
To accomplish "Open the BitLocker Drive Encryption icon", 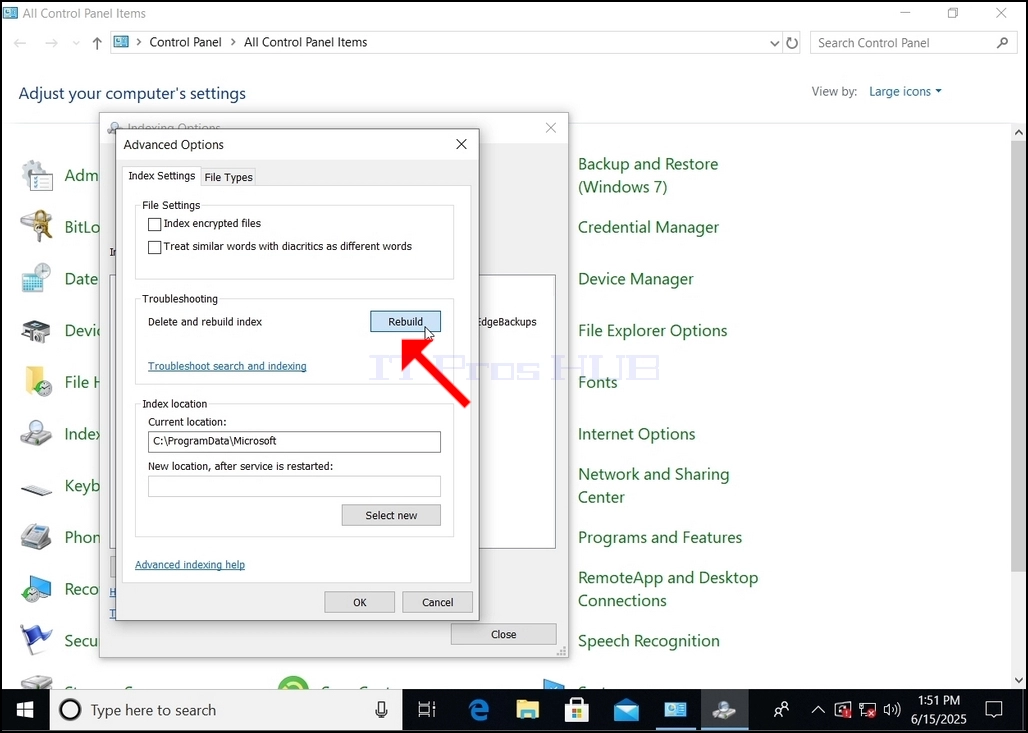I will (37, 227).
